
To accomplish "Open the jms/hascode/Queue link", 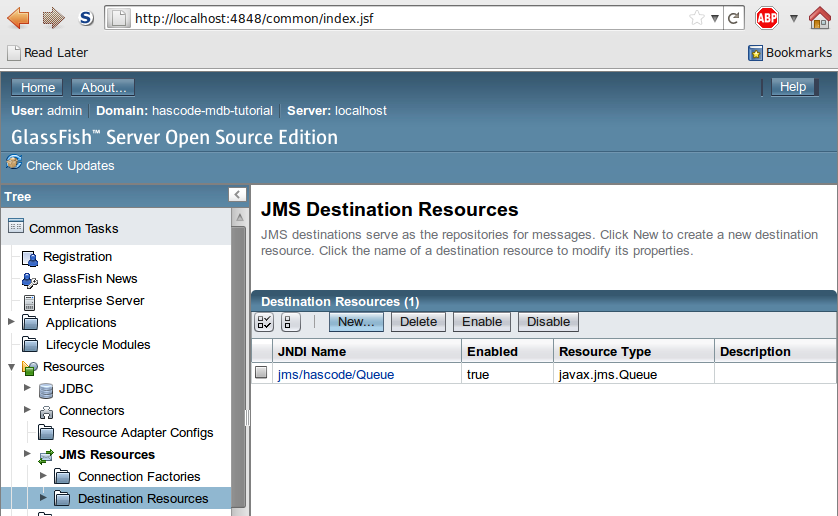I will coord(336,374).
